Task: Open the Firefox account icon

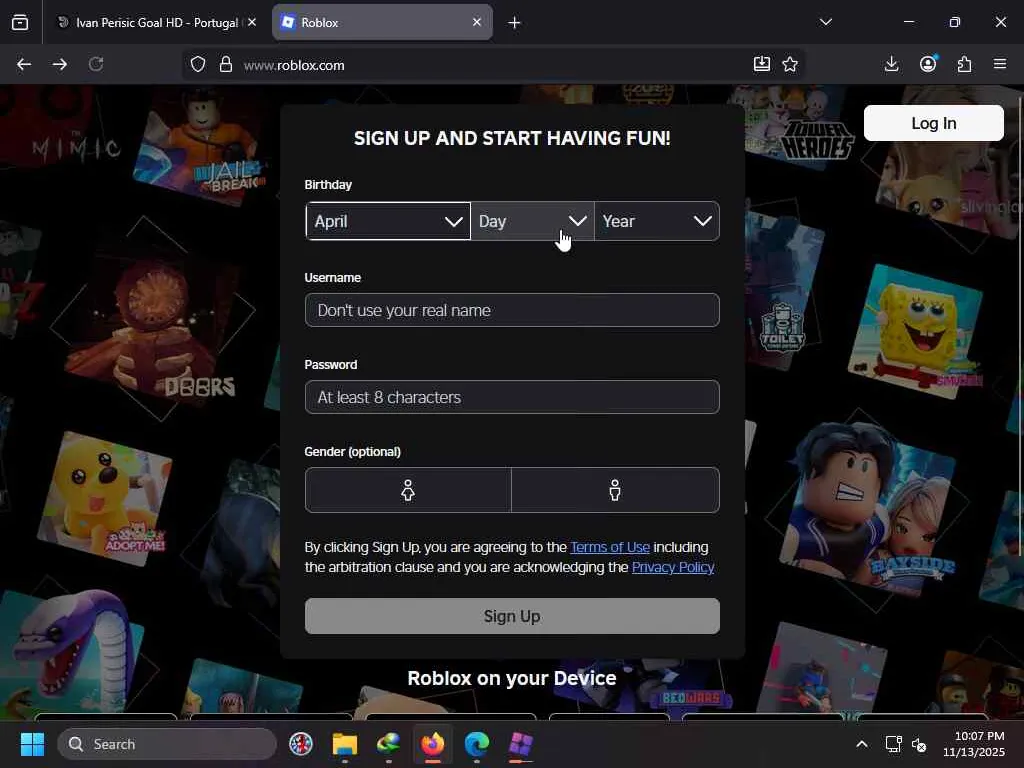Action: click(928, 64)
